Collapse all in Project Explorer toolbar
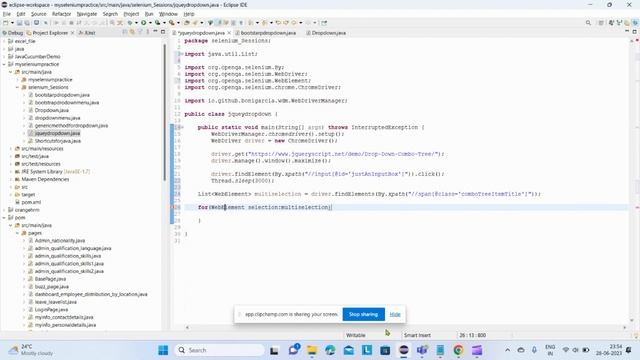The width and height of the screenshot is (640, 360). (x=125, y=32)
